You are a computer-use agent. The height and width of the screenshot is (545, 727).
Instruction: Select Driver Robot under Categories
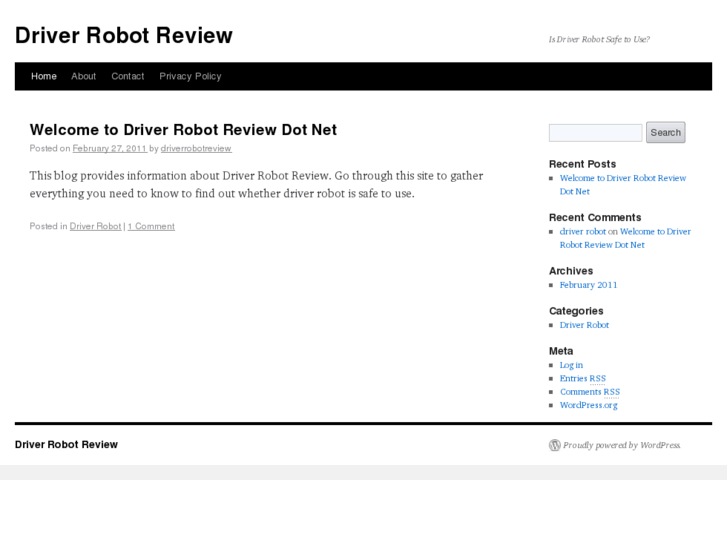point(584,325)
